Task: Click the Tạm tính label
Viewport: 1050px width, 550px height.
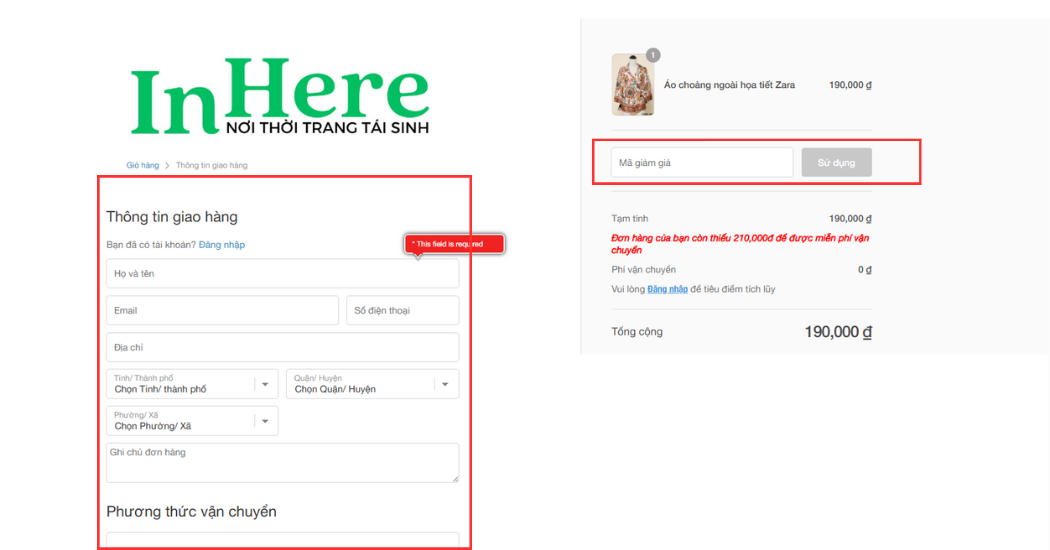Action: (629, 218)
